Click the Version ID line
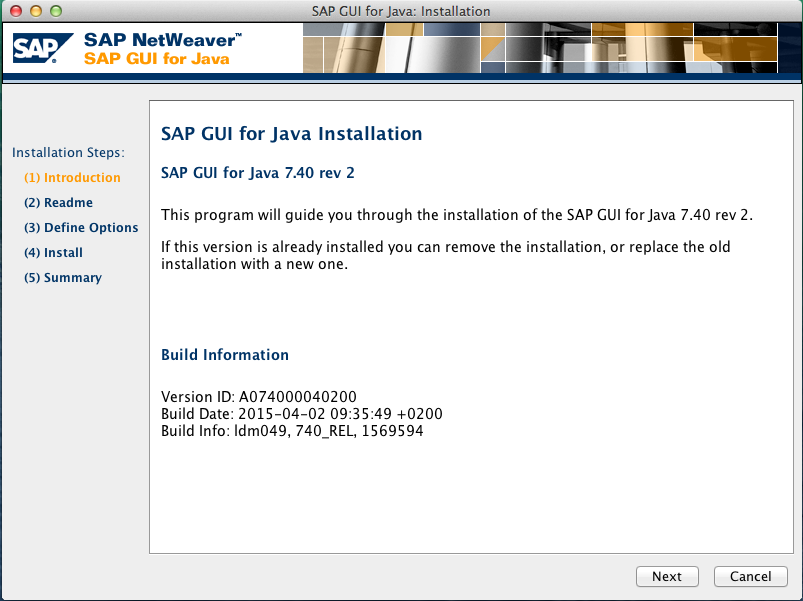 click(258, 397)
